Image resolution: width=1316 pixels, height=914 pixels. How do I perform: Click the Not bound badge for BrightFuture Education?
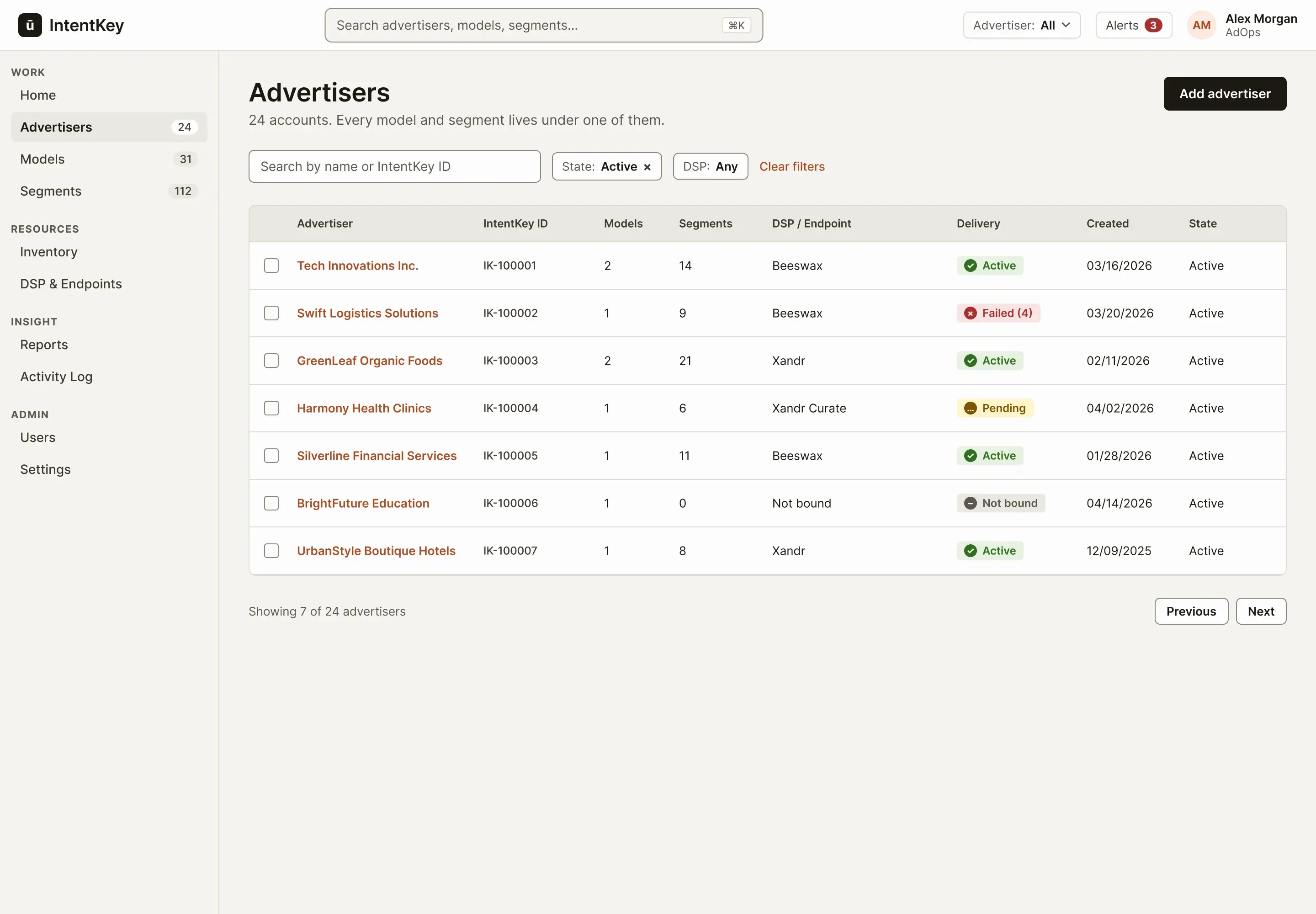1000,504
